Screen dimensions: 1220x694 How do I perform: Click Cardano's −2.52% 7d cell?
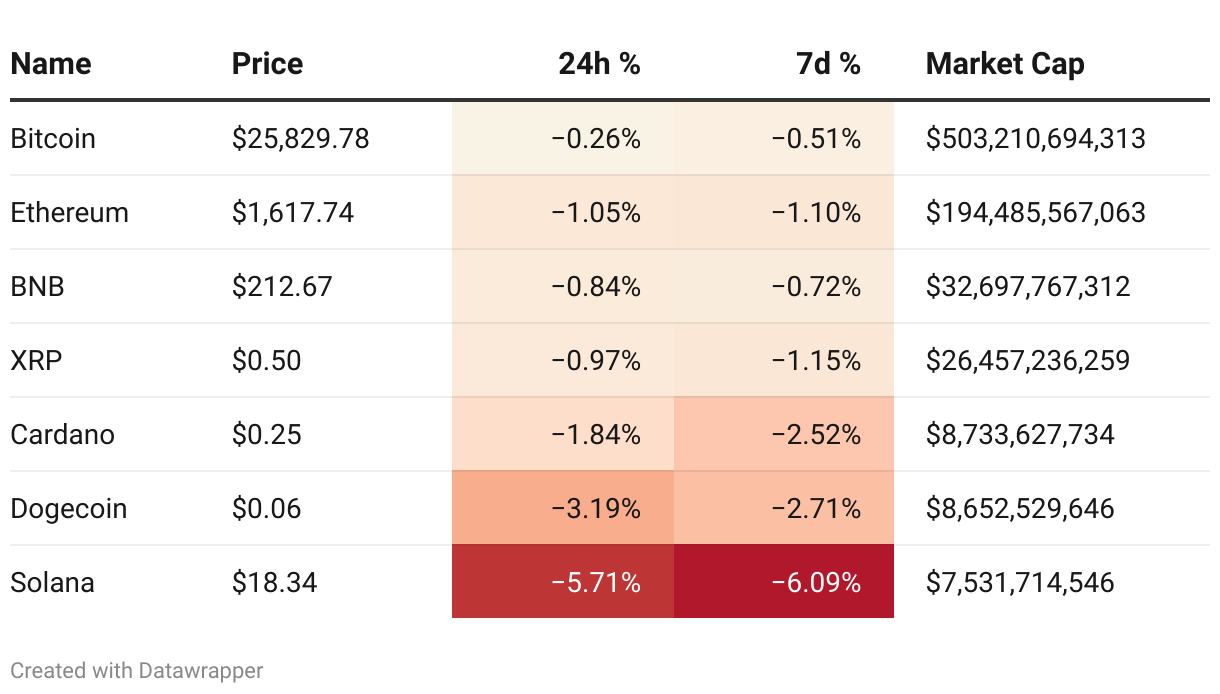pos(784,434)
